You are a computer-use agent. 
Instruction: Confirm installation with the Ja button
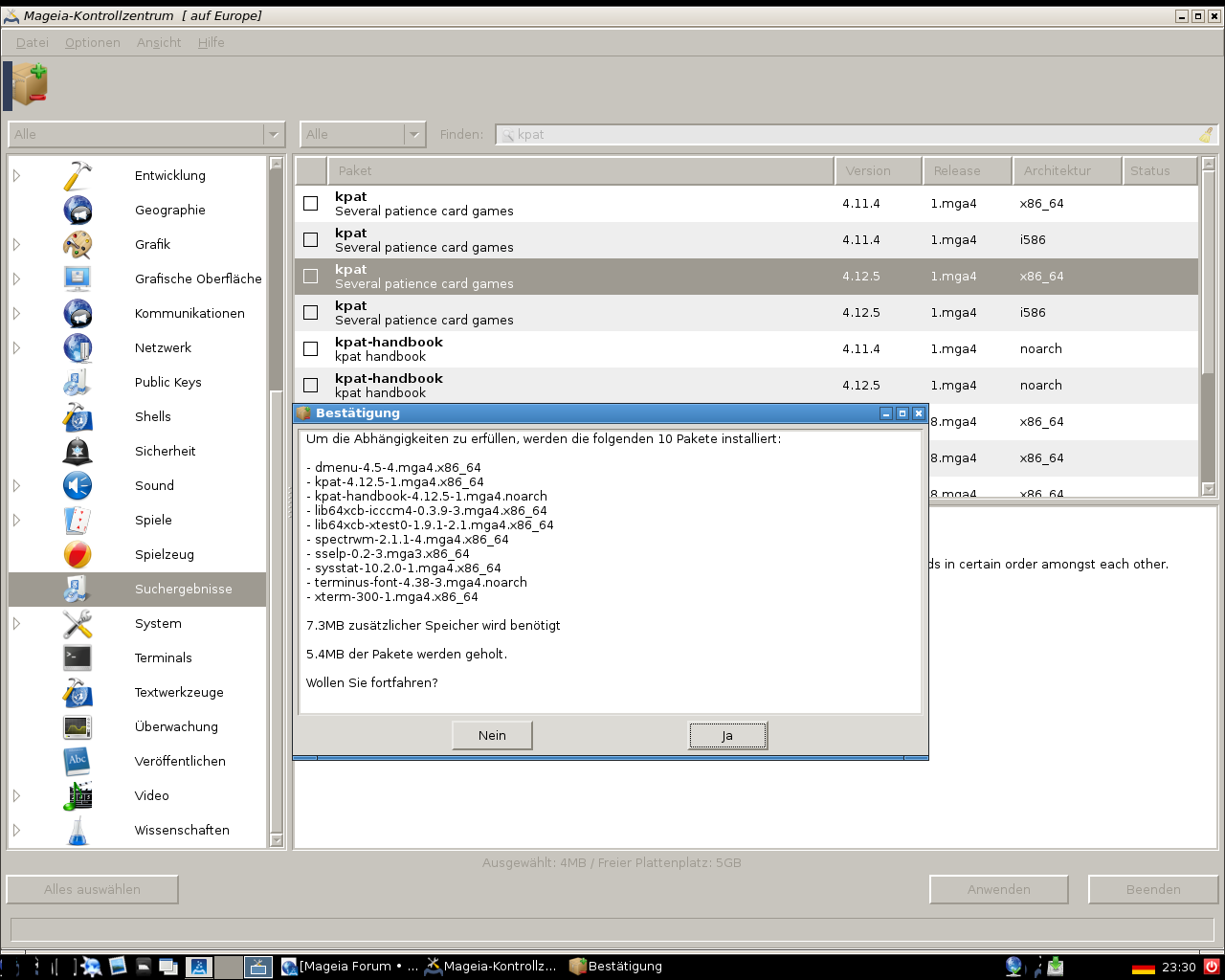click(727, 736)
